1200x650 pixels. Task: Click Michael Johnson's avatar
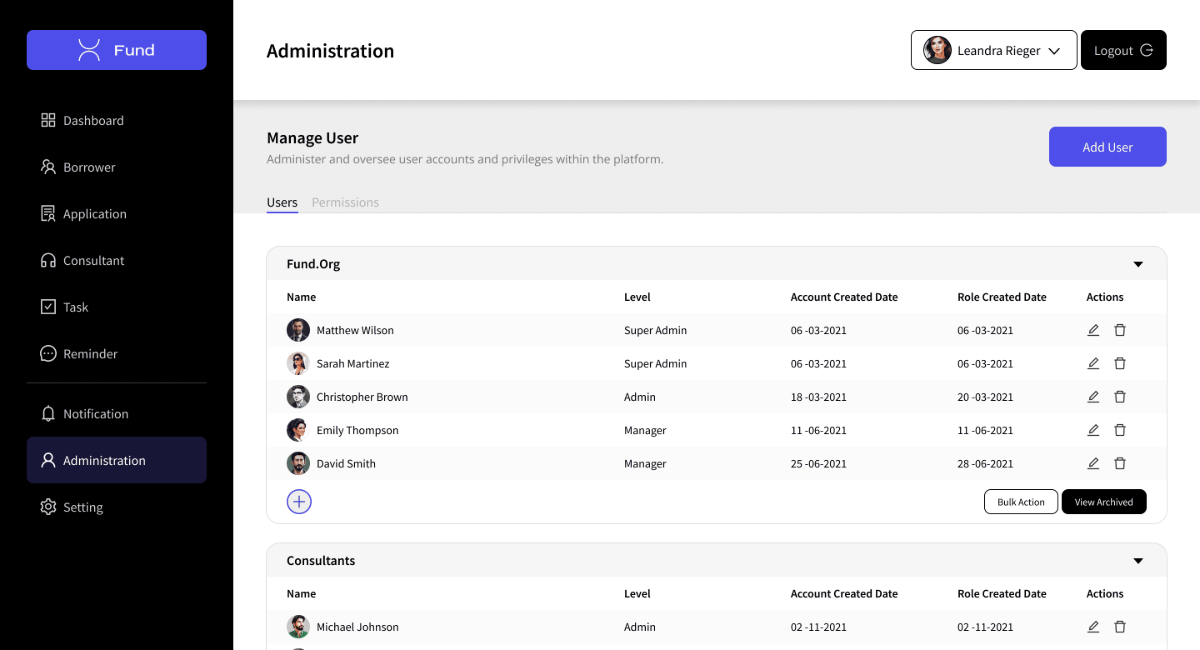(298, 627)
